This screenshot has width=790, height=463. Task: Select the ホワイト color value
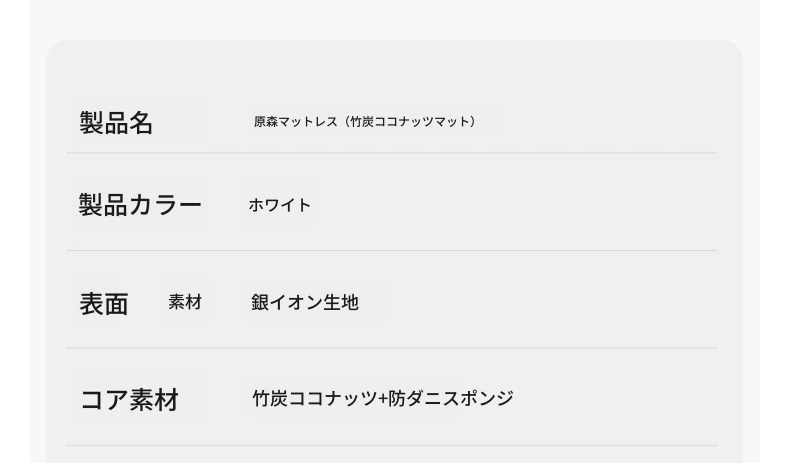pos(279,205)
